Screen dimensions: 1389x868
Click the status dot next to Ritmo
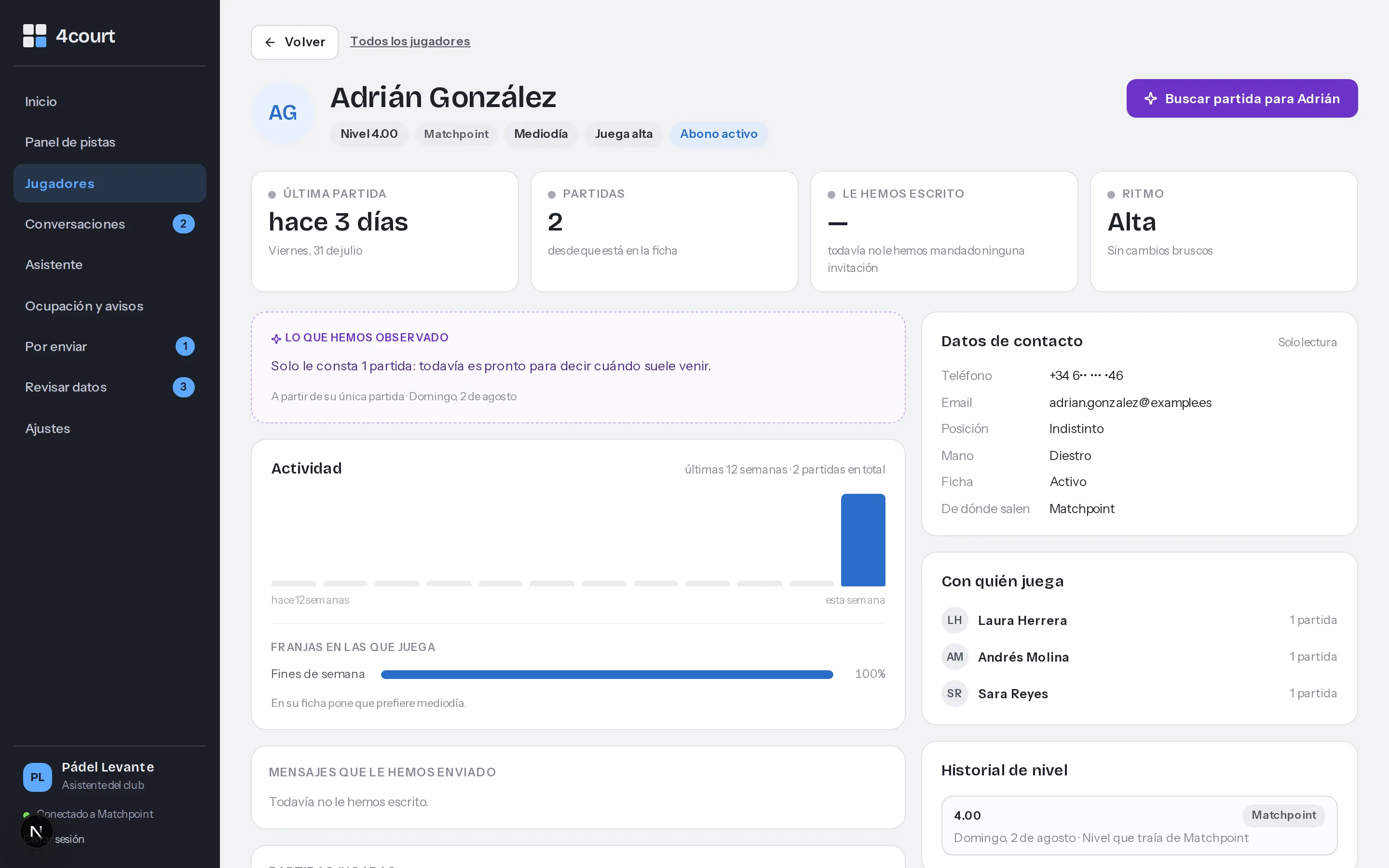tap(1111, 195)
